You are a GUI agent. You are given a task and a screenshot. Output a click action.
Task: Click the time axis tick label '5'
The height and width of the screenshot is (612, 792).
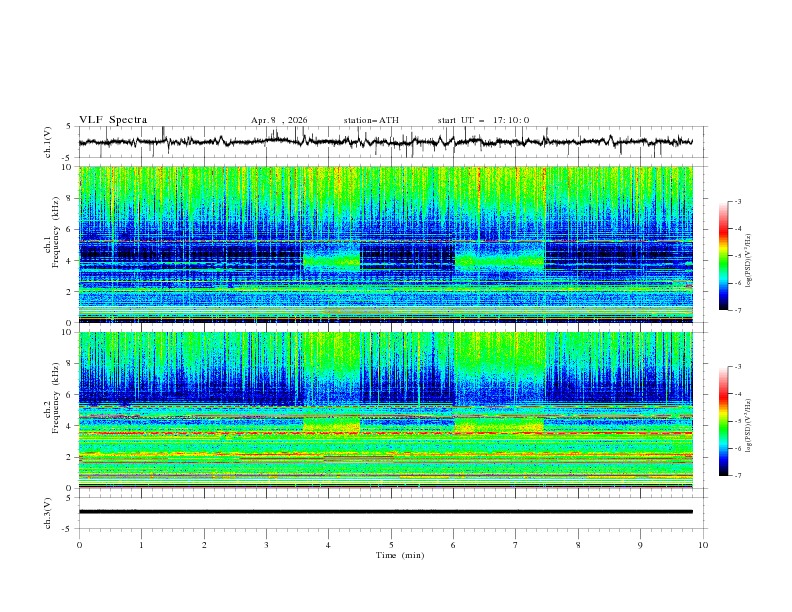coord(391,545)
